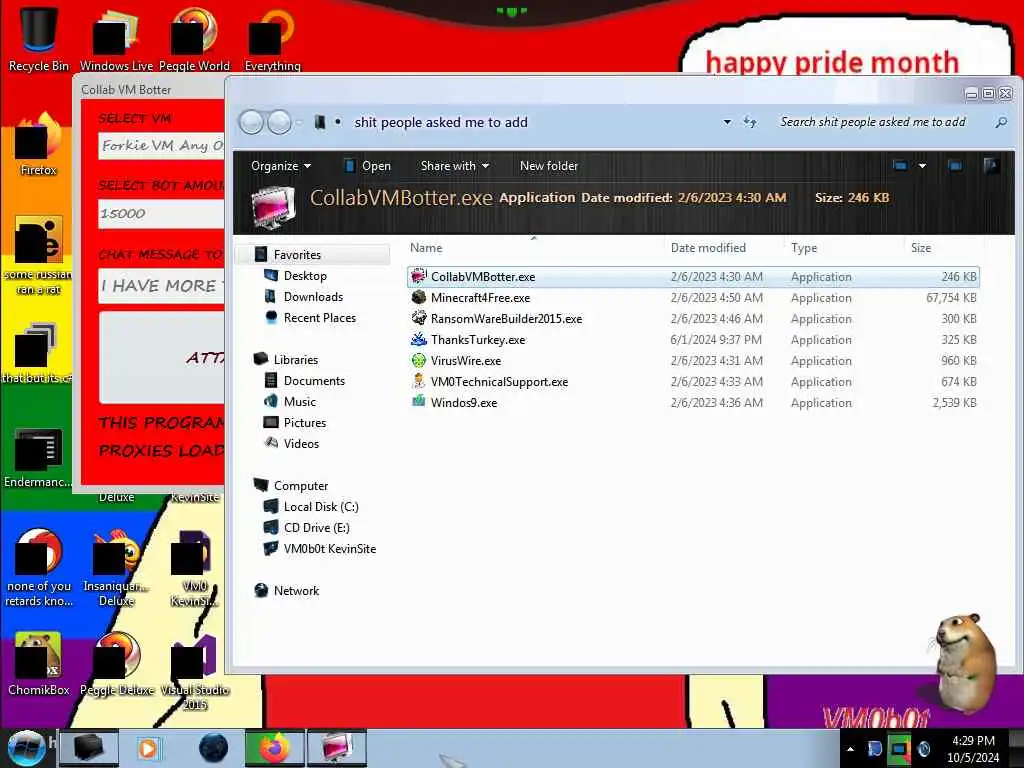Create a New folder
The height and width of the screenshot is (768, 1024).
tap(549, 166)
